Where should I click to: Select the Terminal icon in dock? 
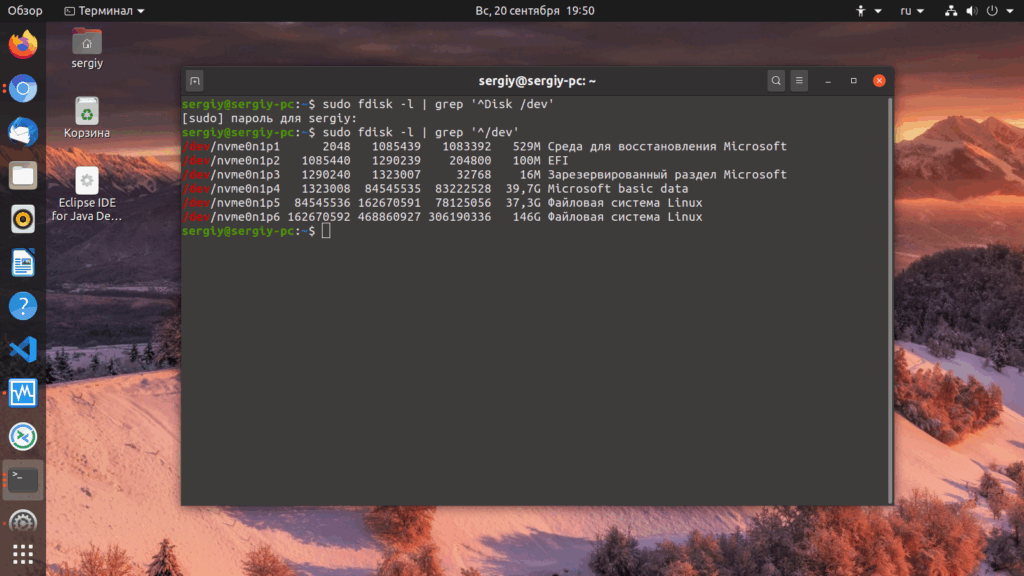coord(23,480)
